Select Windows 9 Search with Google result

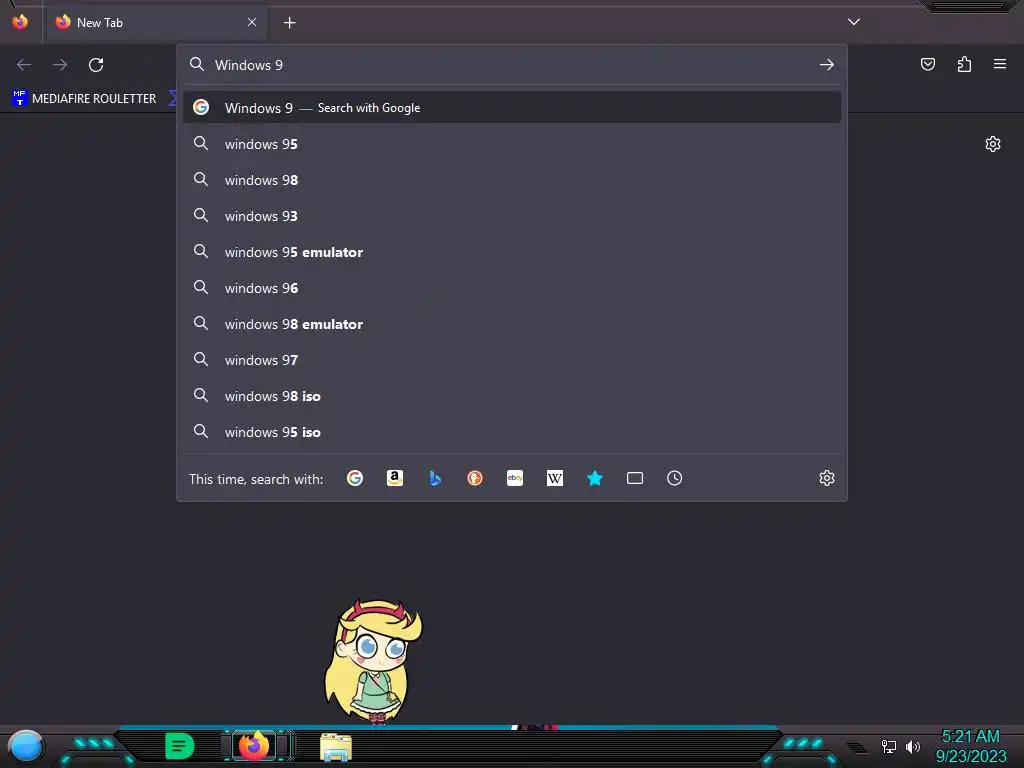click(512, 108)
